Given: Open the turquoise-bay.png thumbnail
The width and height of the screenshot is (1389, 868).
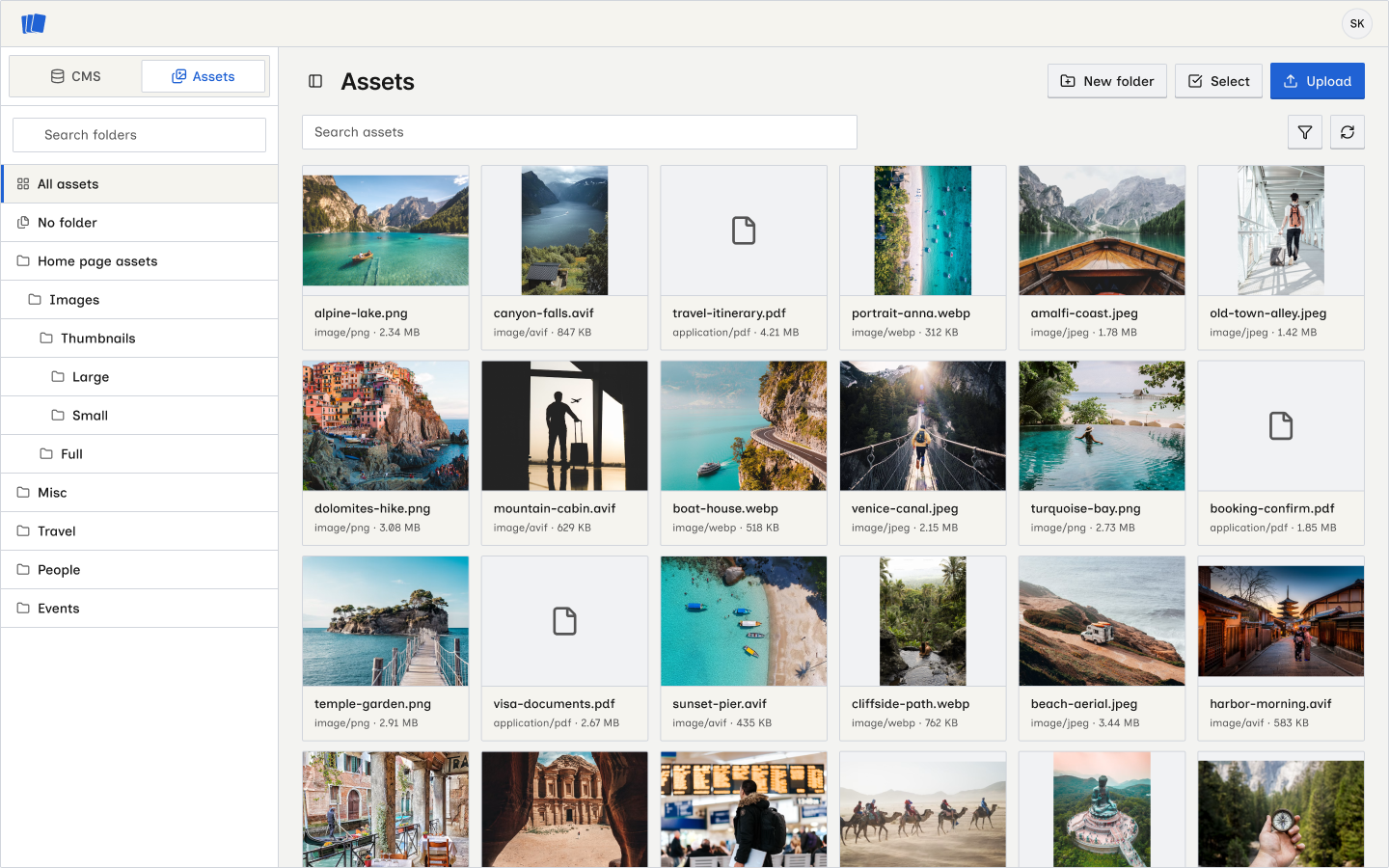Looking at the screenshot, I should coord(1102,425).
